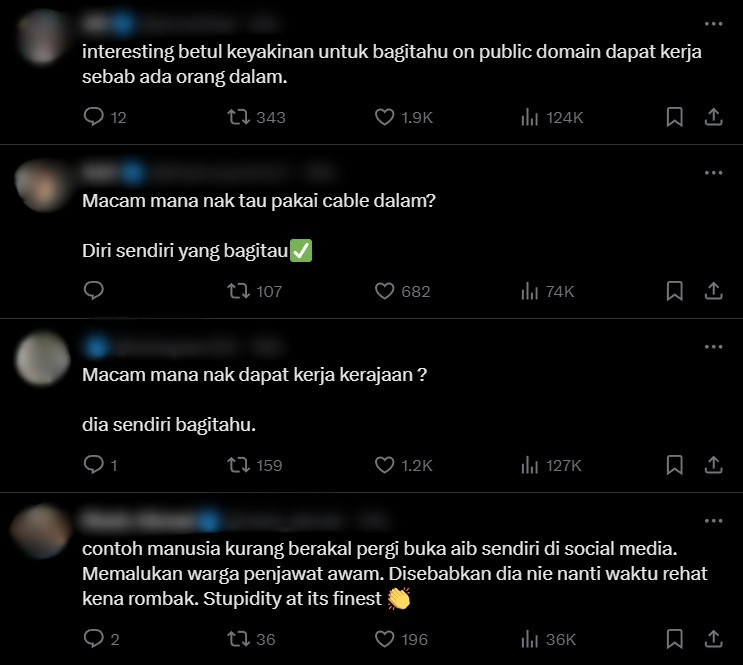The width and height of the screenshot is (743, 665).
Task: Open profile picture of last tweet's author
Action: point(42,531)
